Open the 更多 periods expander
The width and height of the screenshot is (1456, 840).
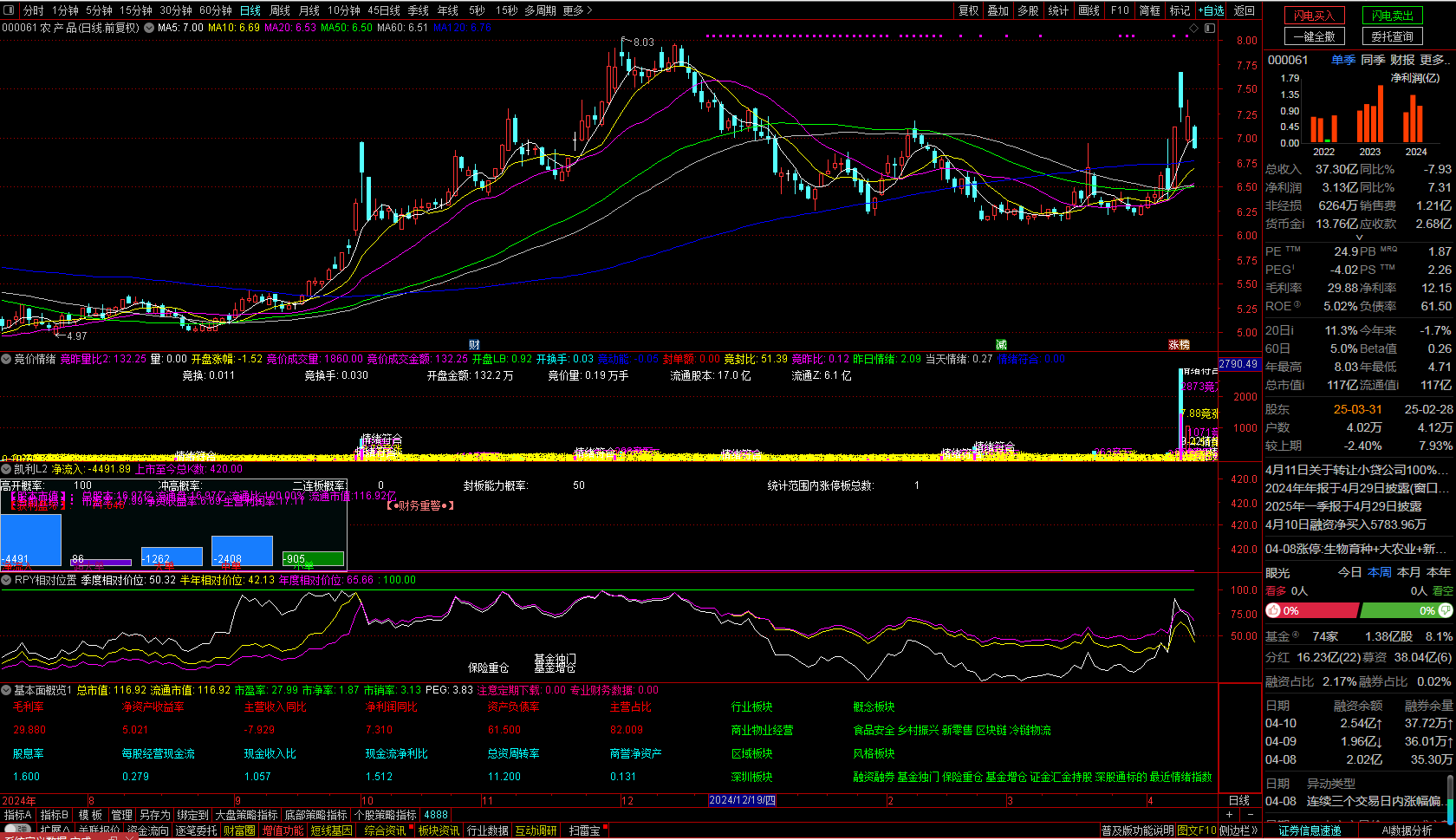tap(577, 10)
